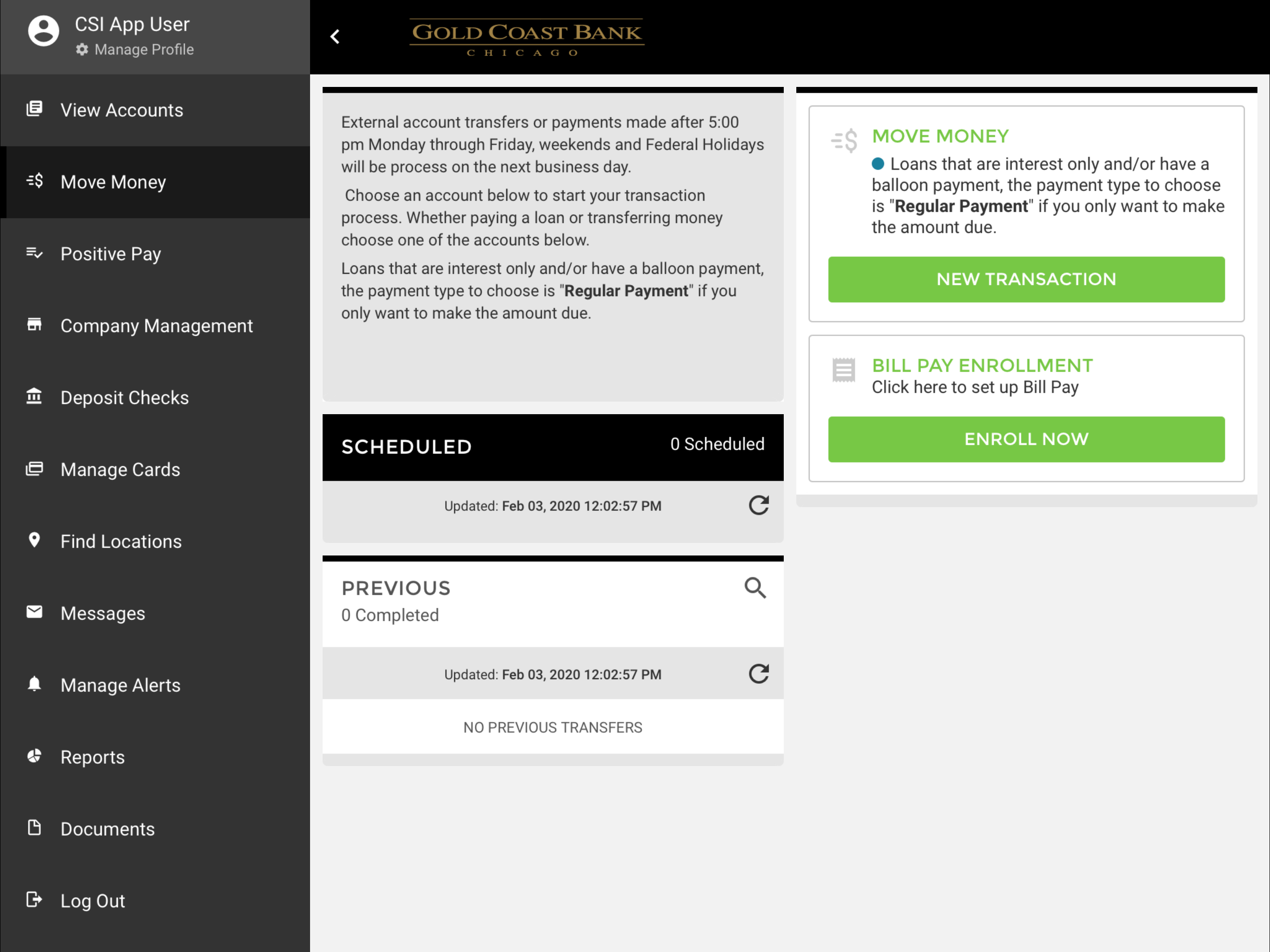Start a New Transaction

[1026, 280]
